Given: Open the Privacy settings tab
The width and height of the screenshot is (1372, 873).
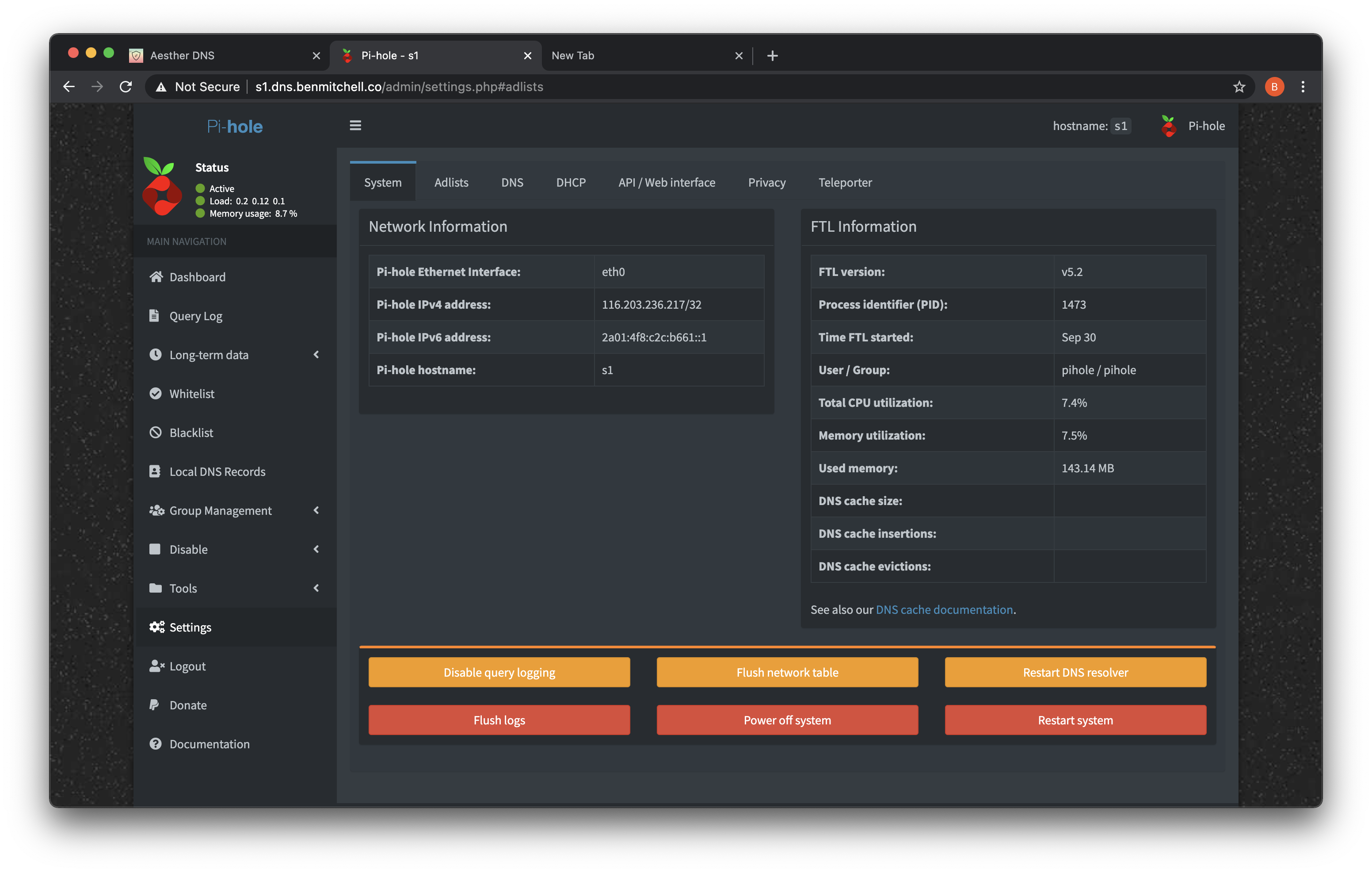Looking at the screenshot, I should click(767, 182).
